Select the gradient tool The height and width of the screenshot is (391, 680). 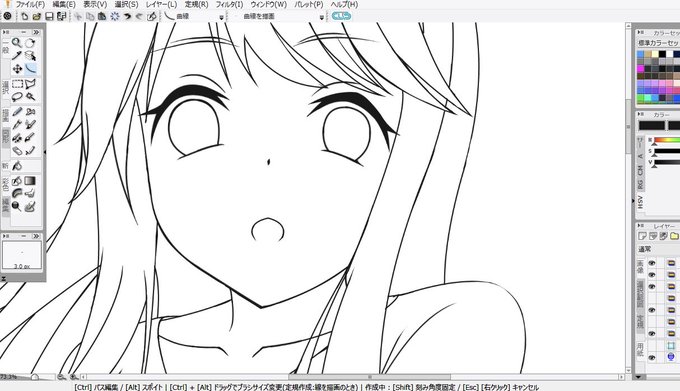pyautogui.click(x=30, y=180)
